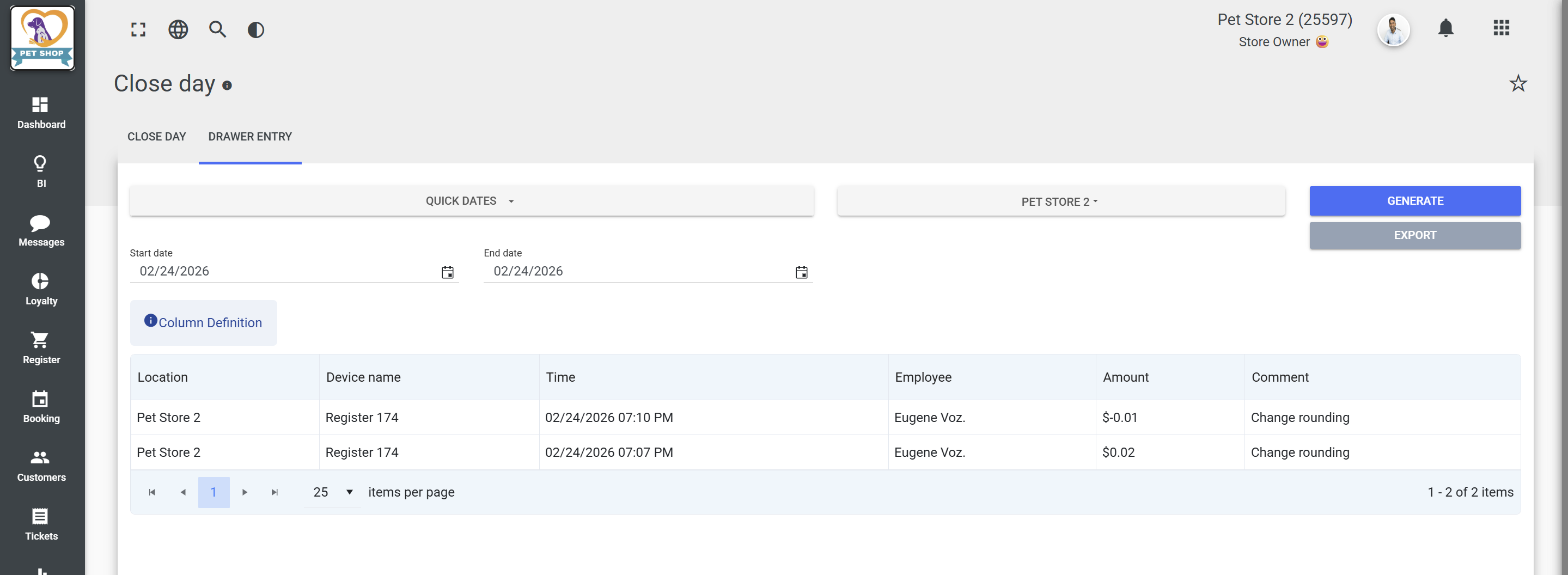Go to the Register sidebar item
1568x575 pixels.
pyautogui.click(x=41, y=348)
